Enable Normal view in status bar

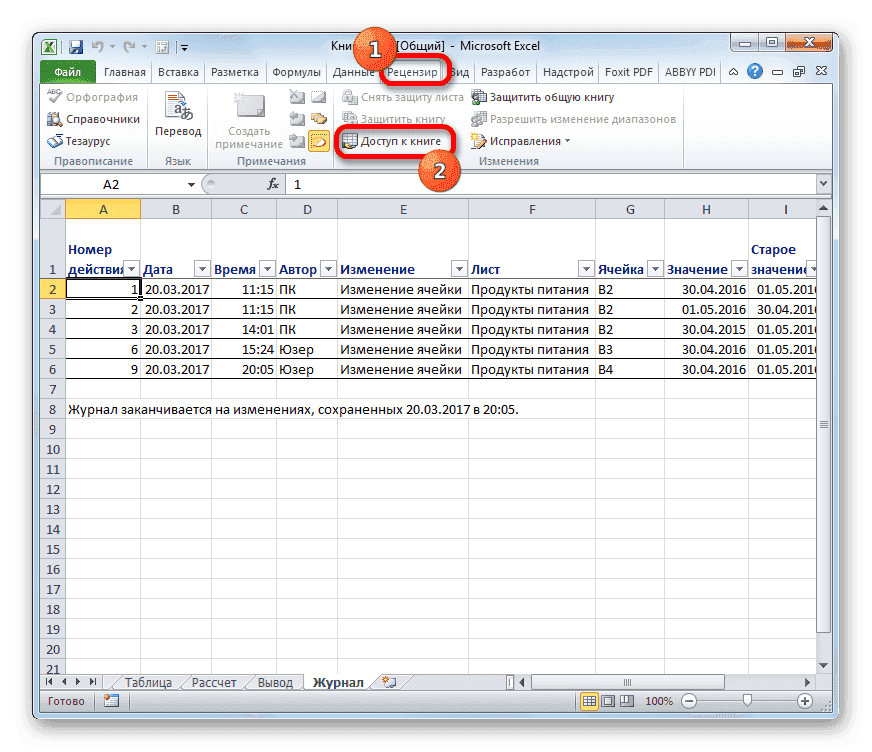[x=590, y=701]
